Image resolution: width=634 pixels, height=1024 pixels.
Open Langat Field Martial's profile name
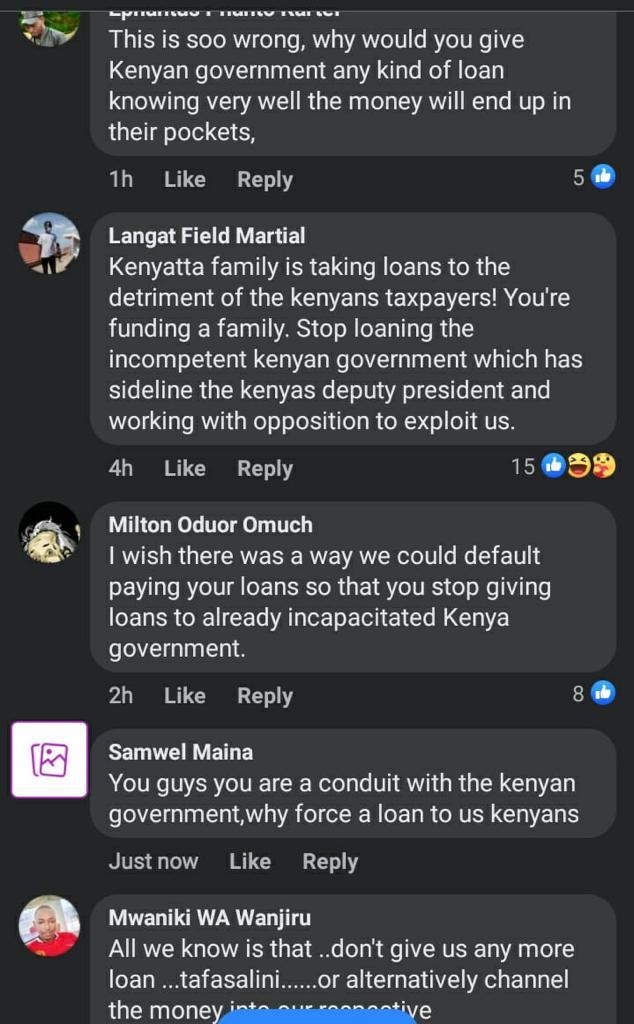tap(207, 236)
